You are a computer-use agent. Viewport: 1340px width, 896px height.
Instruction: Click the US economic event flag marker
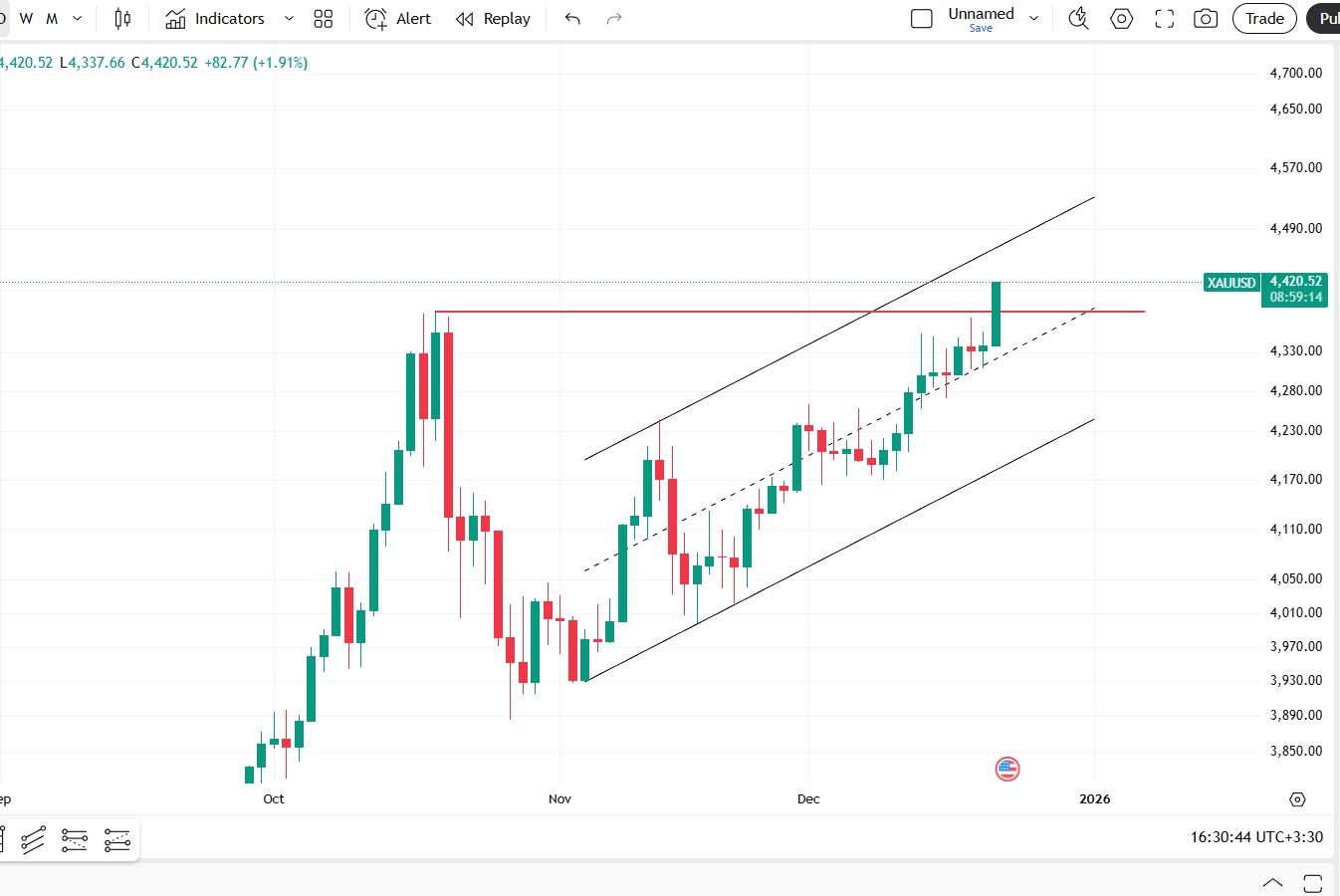(1007, 769)
